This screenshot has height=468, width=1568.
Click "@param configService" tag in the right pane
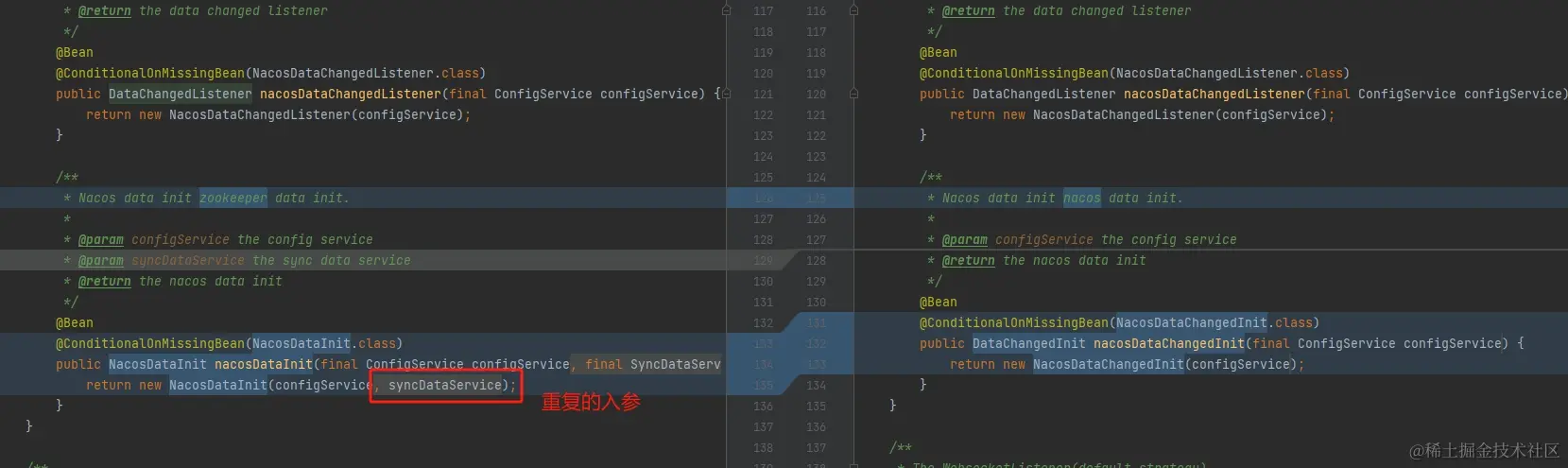click(1018, 239)
